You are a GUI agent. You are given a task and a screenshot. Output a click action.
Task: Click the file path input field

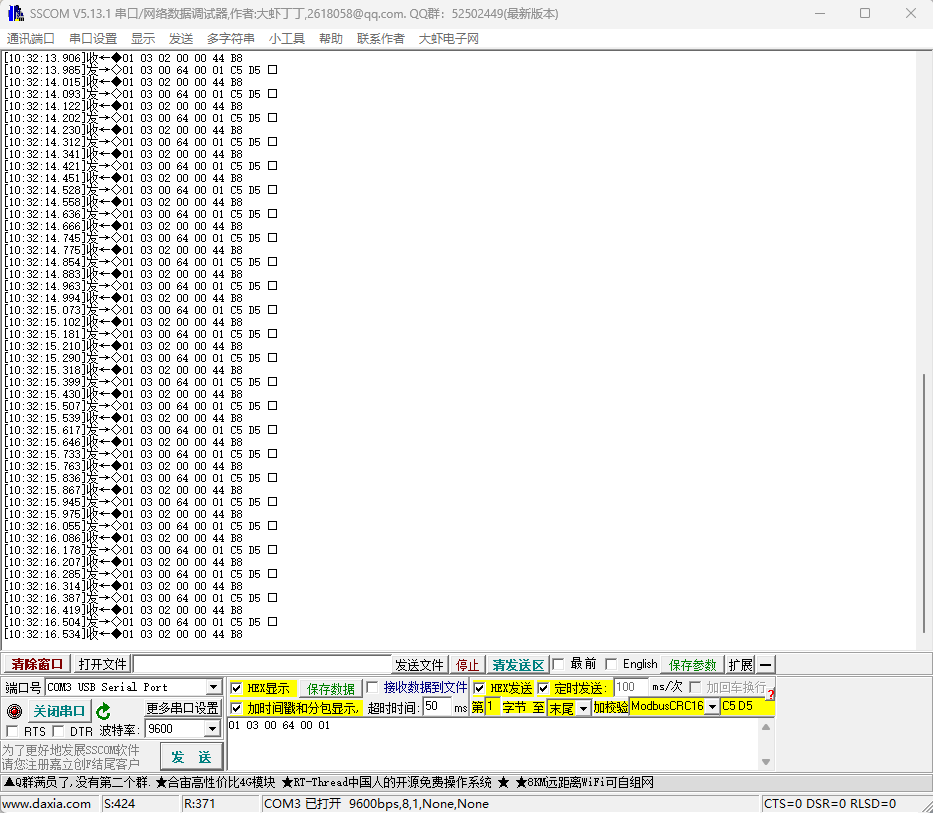click(262, 664)
